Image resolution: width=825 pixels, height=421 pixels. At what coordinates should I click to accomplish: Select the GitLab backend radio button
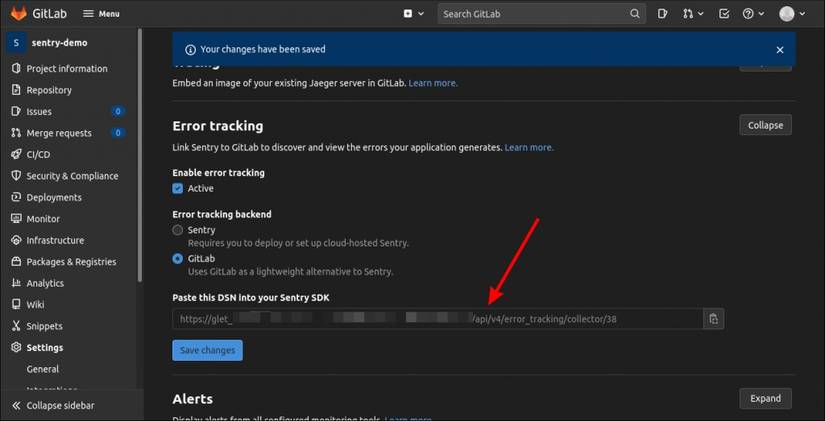(x=178, y=259)
